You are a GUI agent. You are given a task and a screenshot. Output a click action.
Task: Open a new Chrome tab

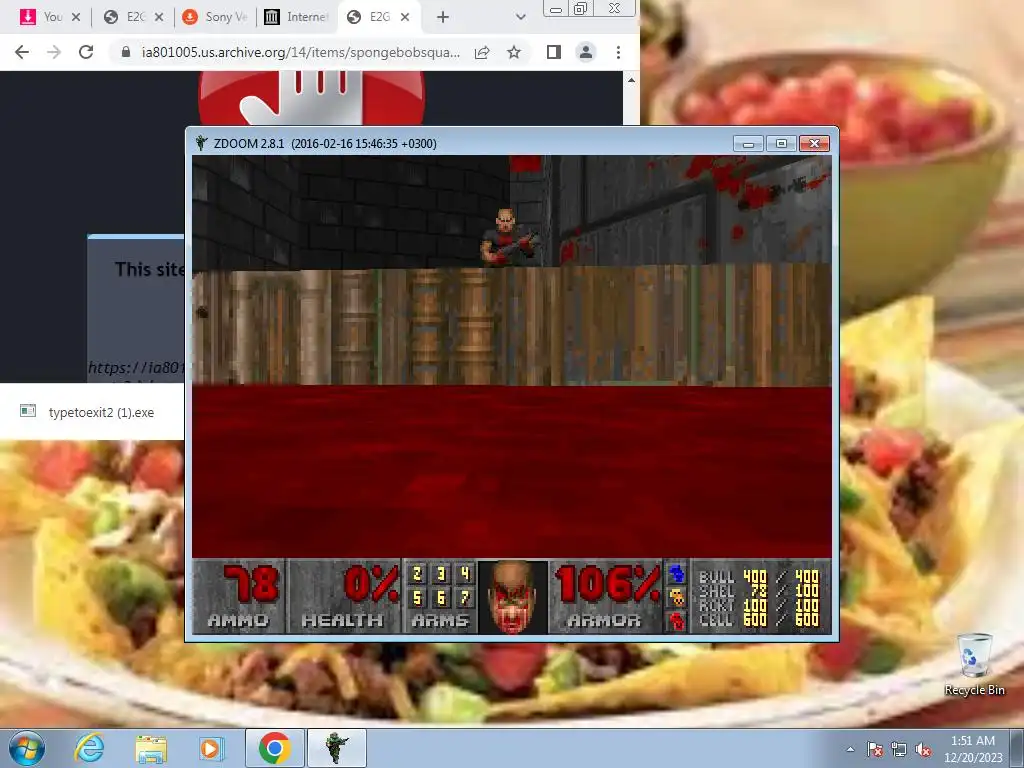tap(443, 18)
